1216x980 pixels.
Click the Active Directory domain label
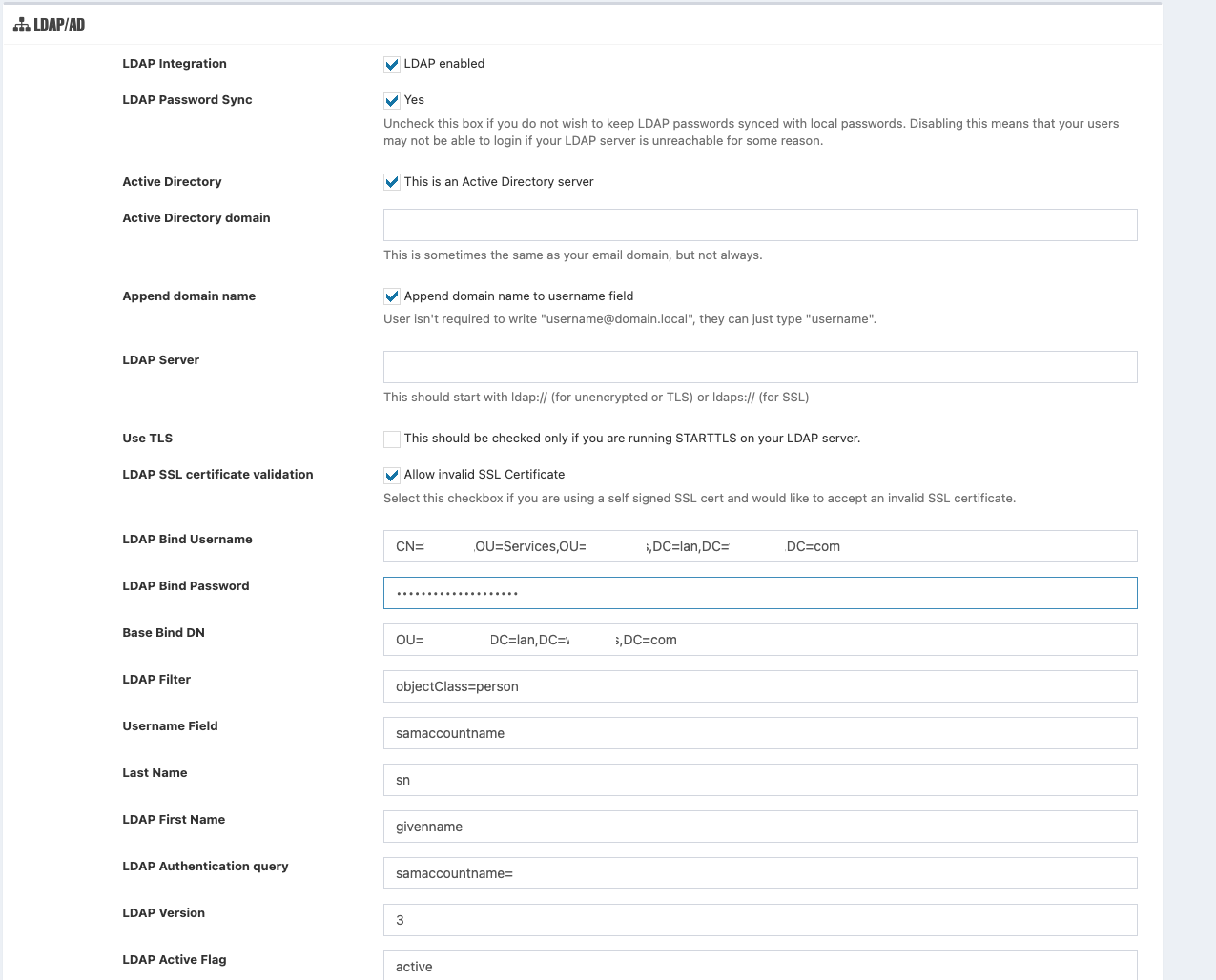tap(196, 218)
